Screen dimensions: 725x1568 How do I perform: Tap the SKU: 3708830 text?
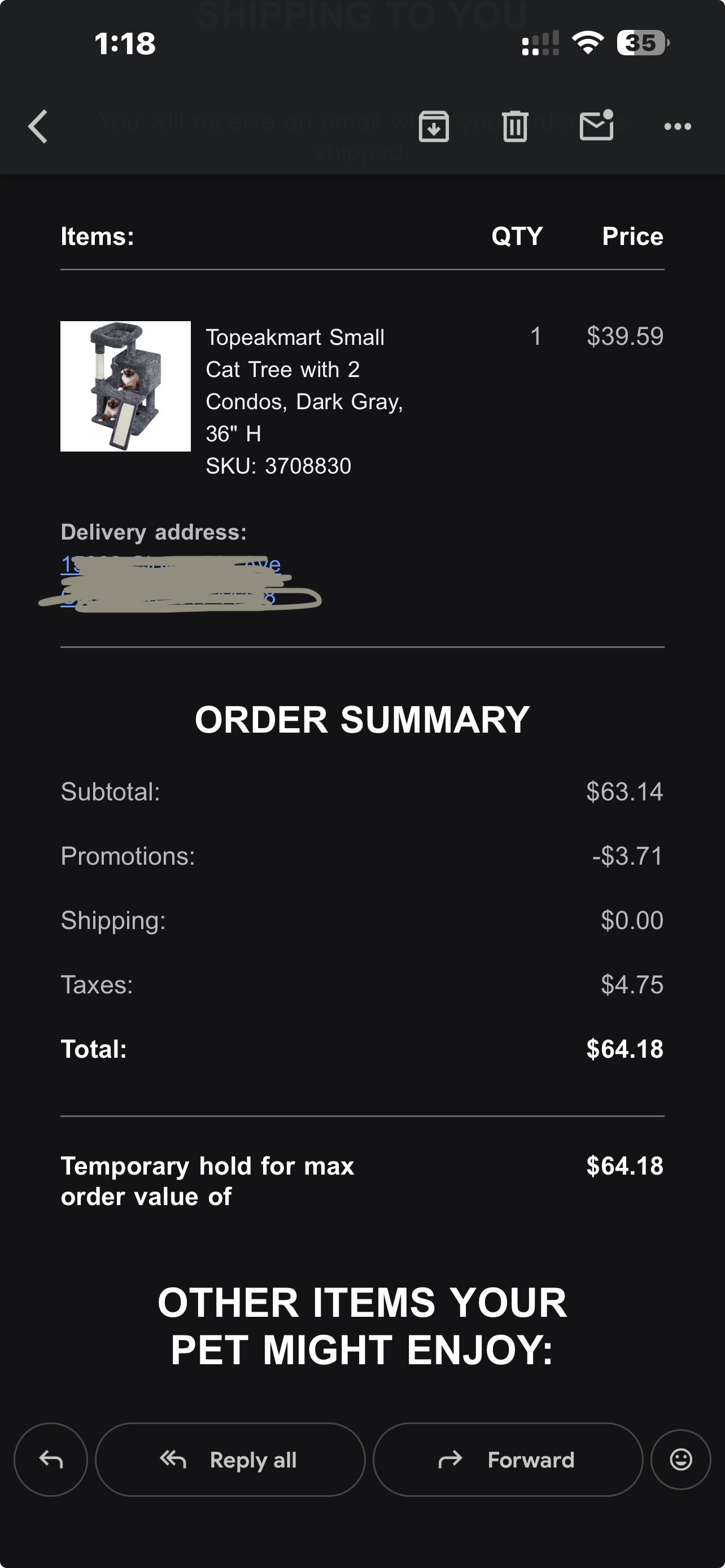pyautogui.click(x=278, y=466)
